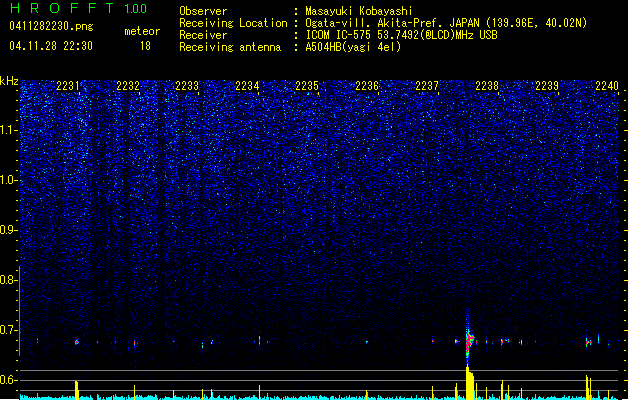Click the 2237 time marker
Screen dimensions: 629x400
click(x=427, y=86)
